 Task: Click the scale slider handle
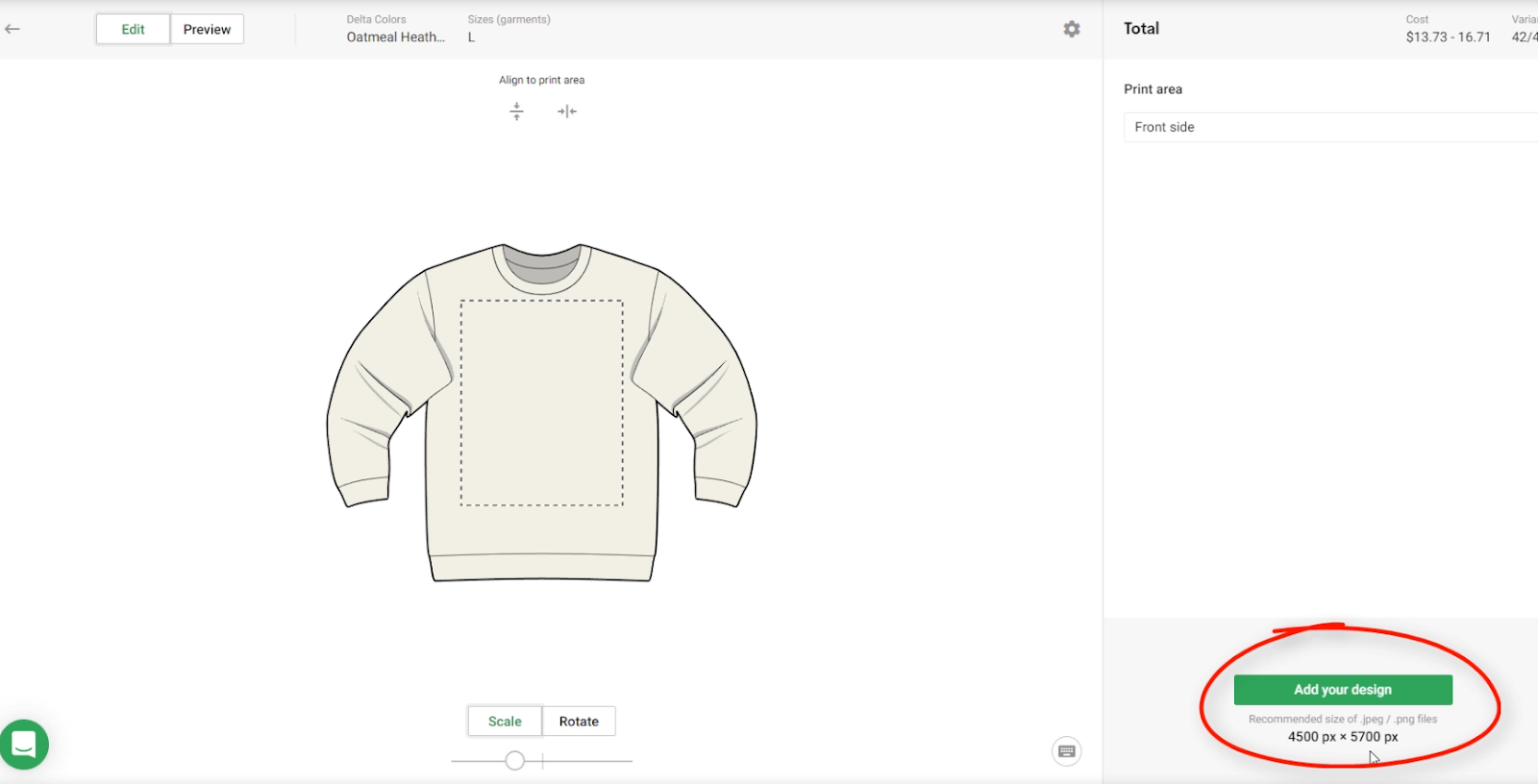[x=515, y=761]
